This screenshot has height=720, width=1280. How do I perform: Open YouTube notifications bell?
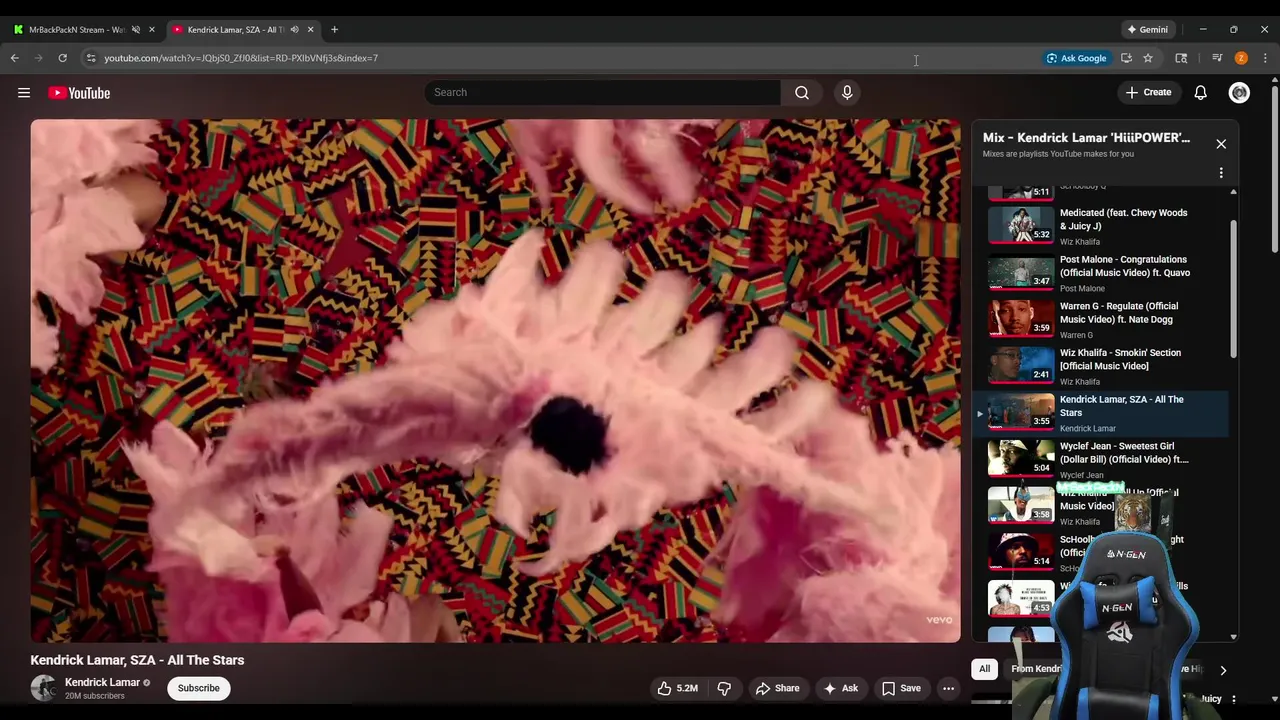coord(1201,92)
